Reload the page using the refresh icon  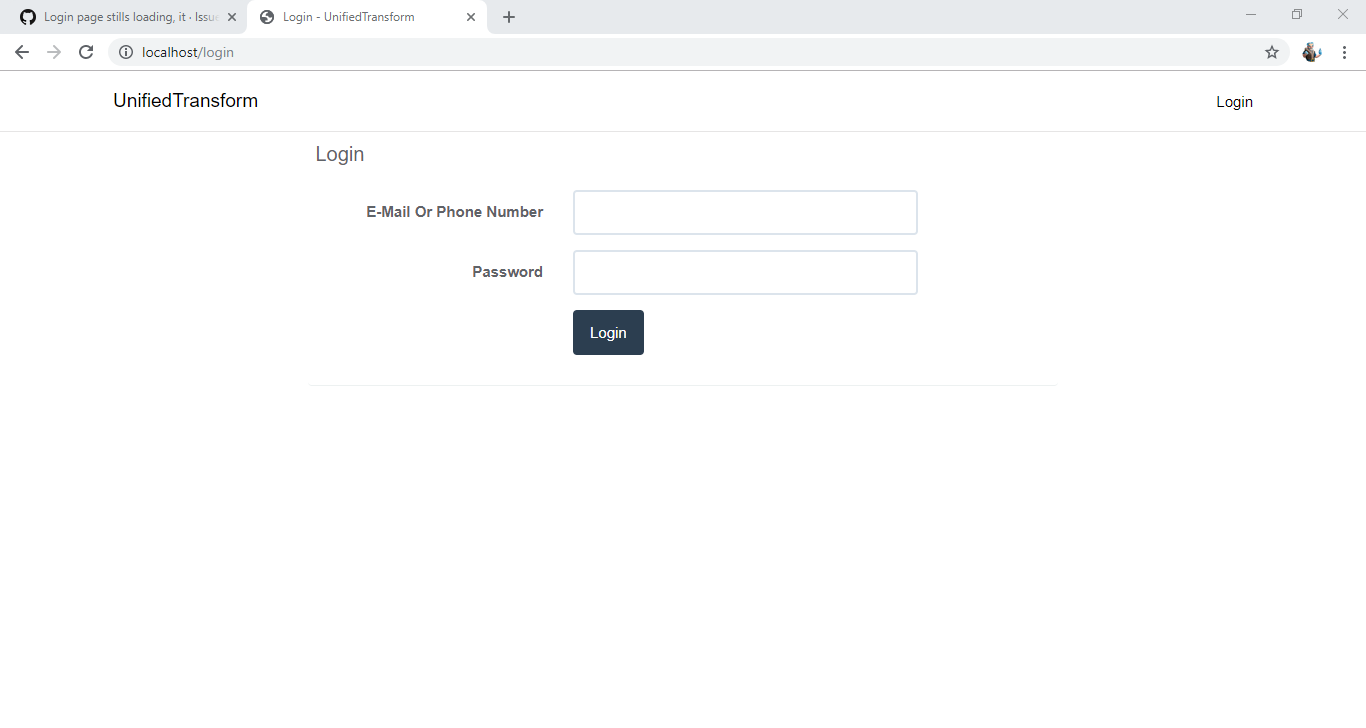86,52
